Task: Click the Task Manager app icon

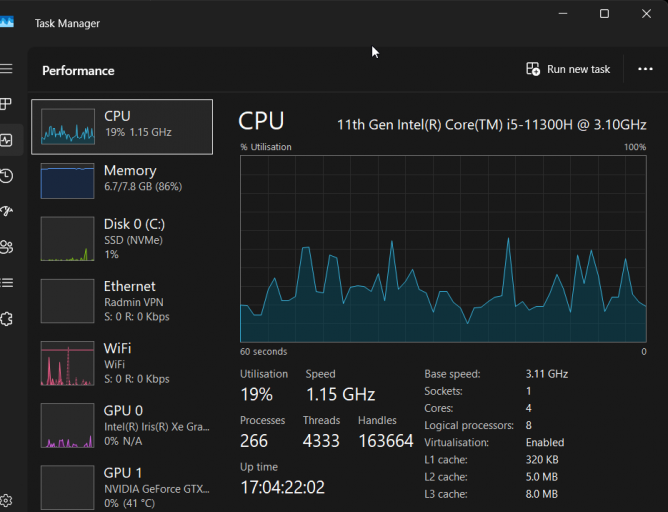Action: [6, 21]
